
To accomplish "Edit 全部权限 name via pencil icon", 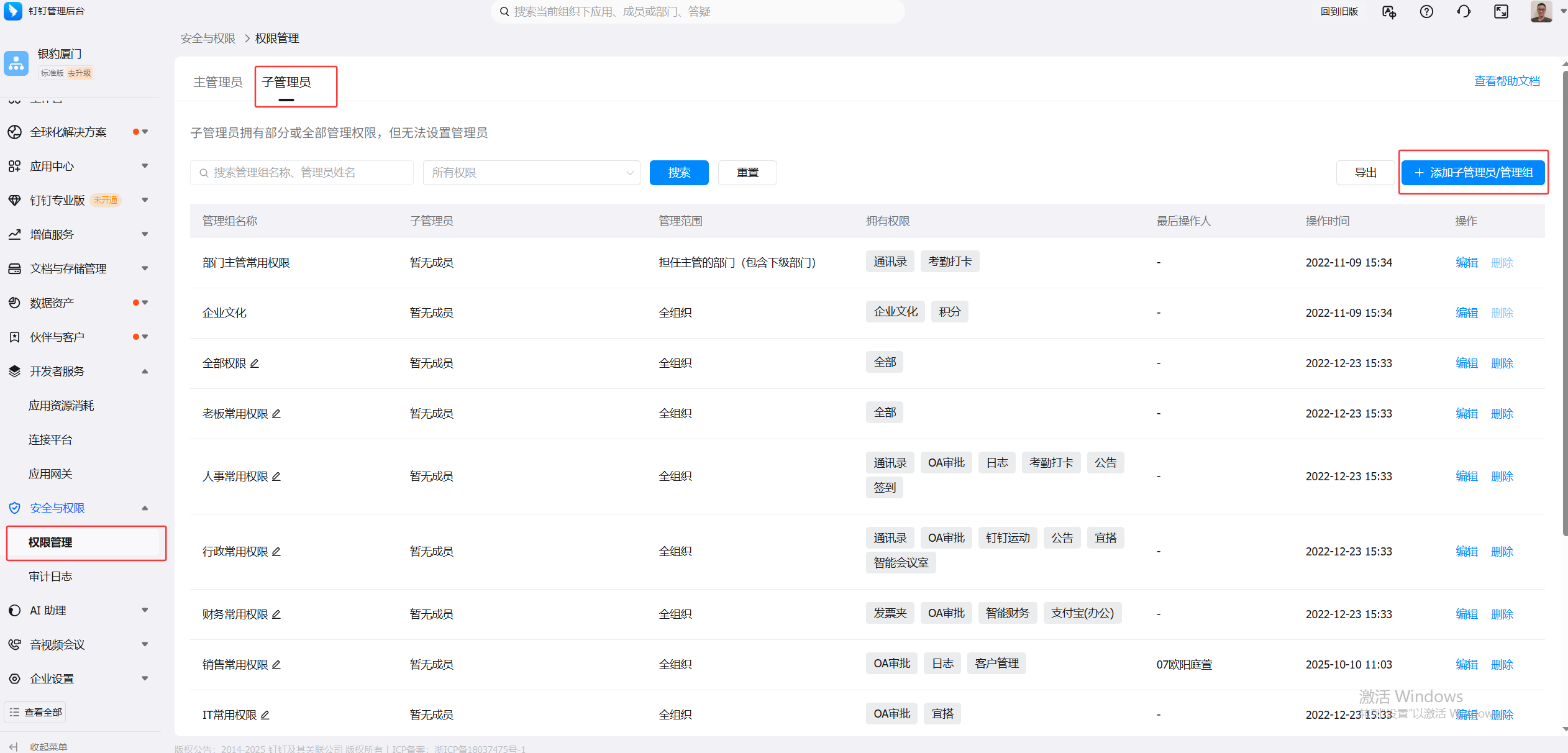I will pos(255,363).
